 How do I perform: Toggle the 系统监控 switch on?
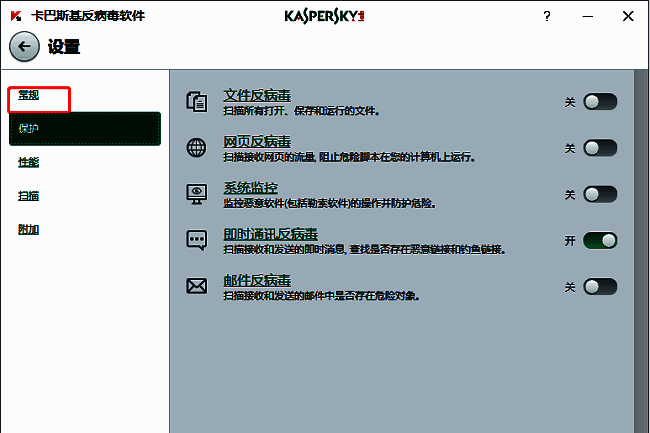(600, 194)
